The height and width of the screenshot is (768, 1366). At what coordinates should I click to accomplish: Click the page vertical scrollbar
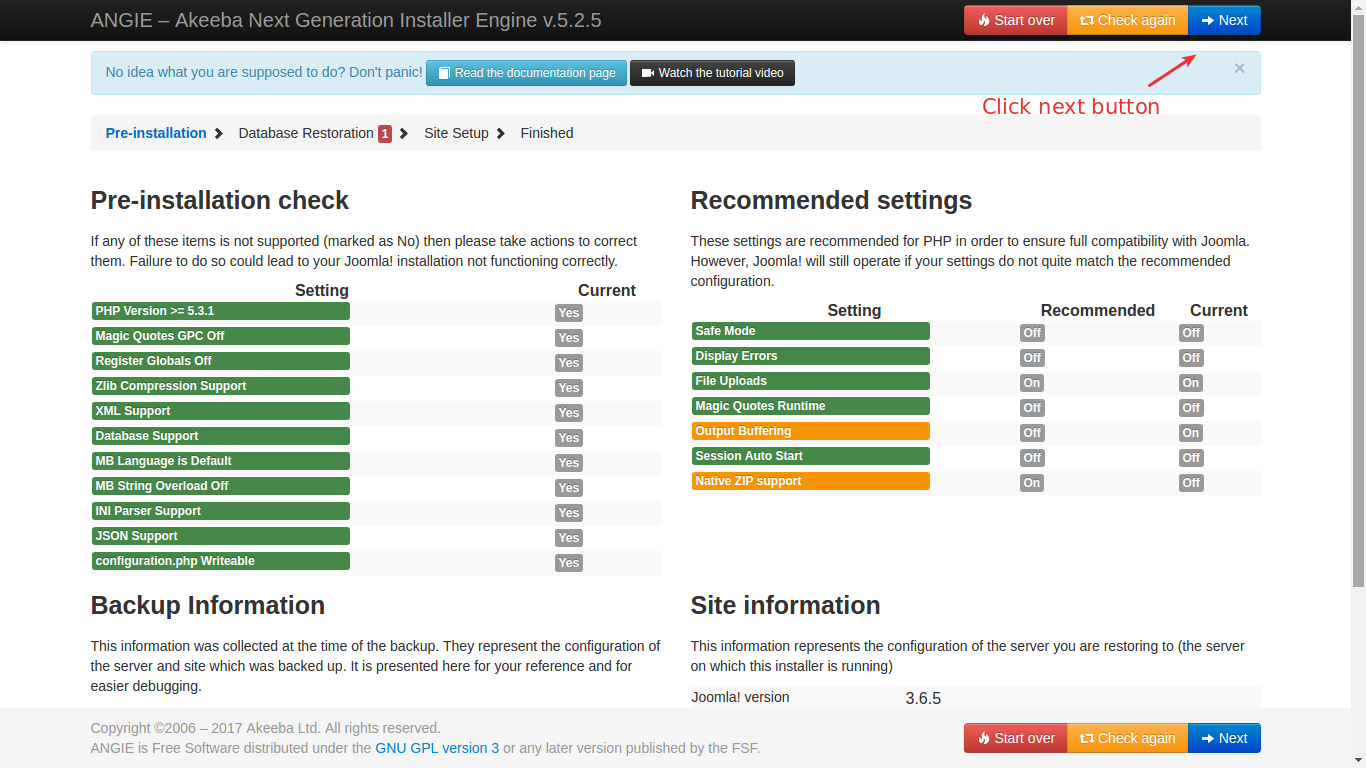click(x=1358, y=300)
